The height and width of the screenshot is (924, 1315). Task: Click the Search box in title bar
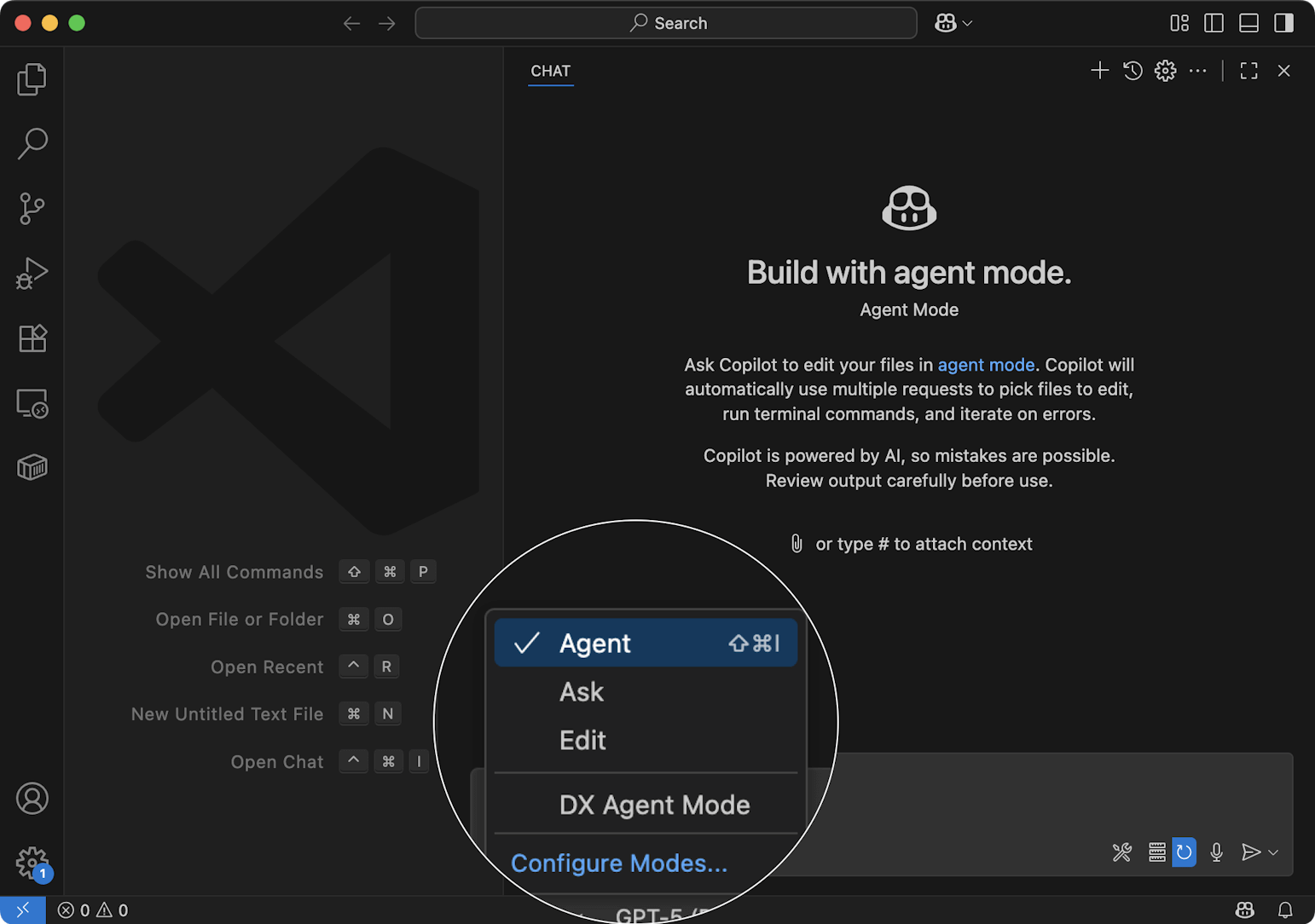[x=666, y=23]
